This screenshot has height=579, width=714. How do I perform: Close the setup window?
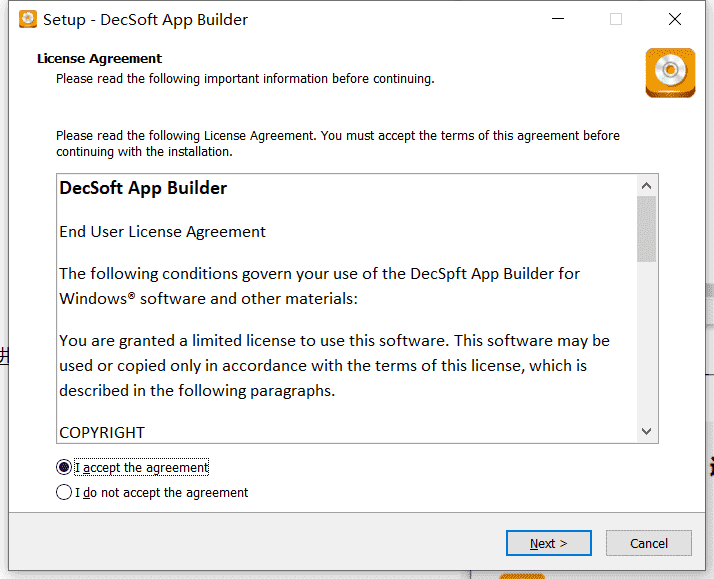coord(675,19)
